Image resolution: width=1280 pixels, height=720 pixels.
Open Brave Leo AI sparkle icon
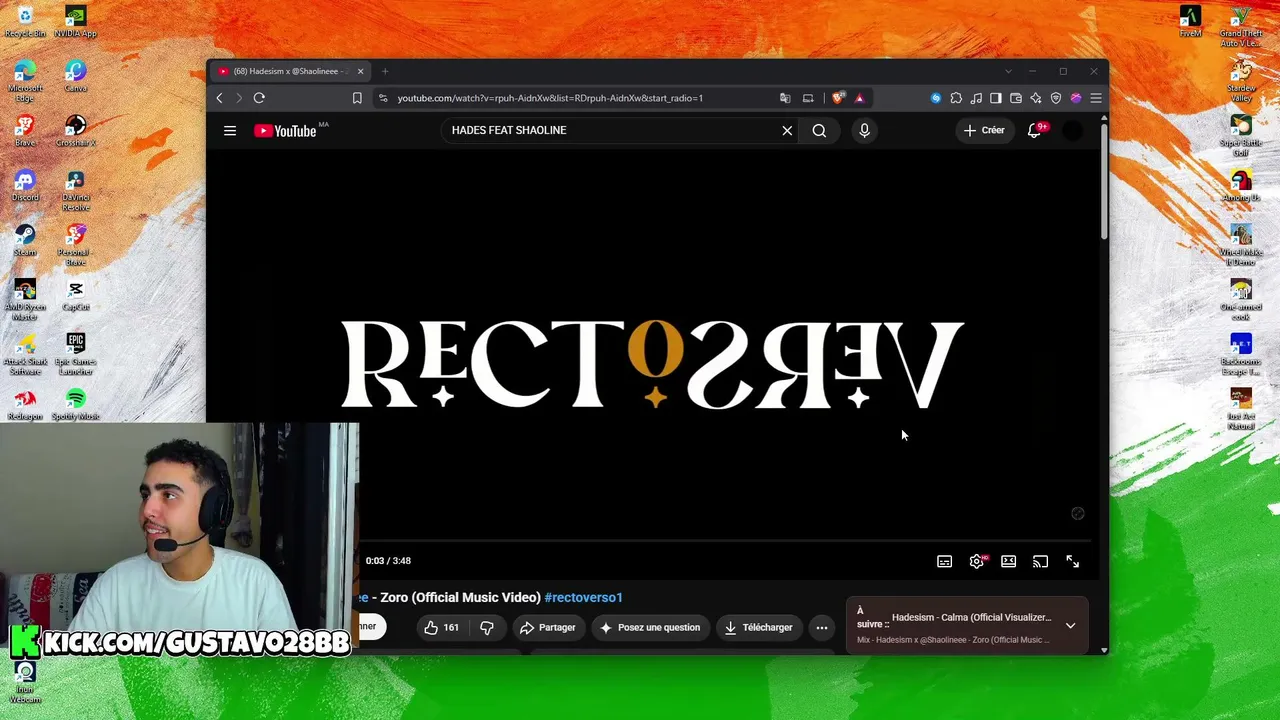click(x=1036, y=98)
